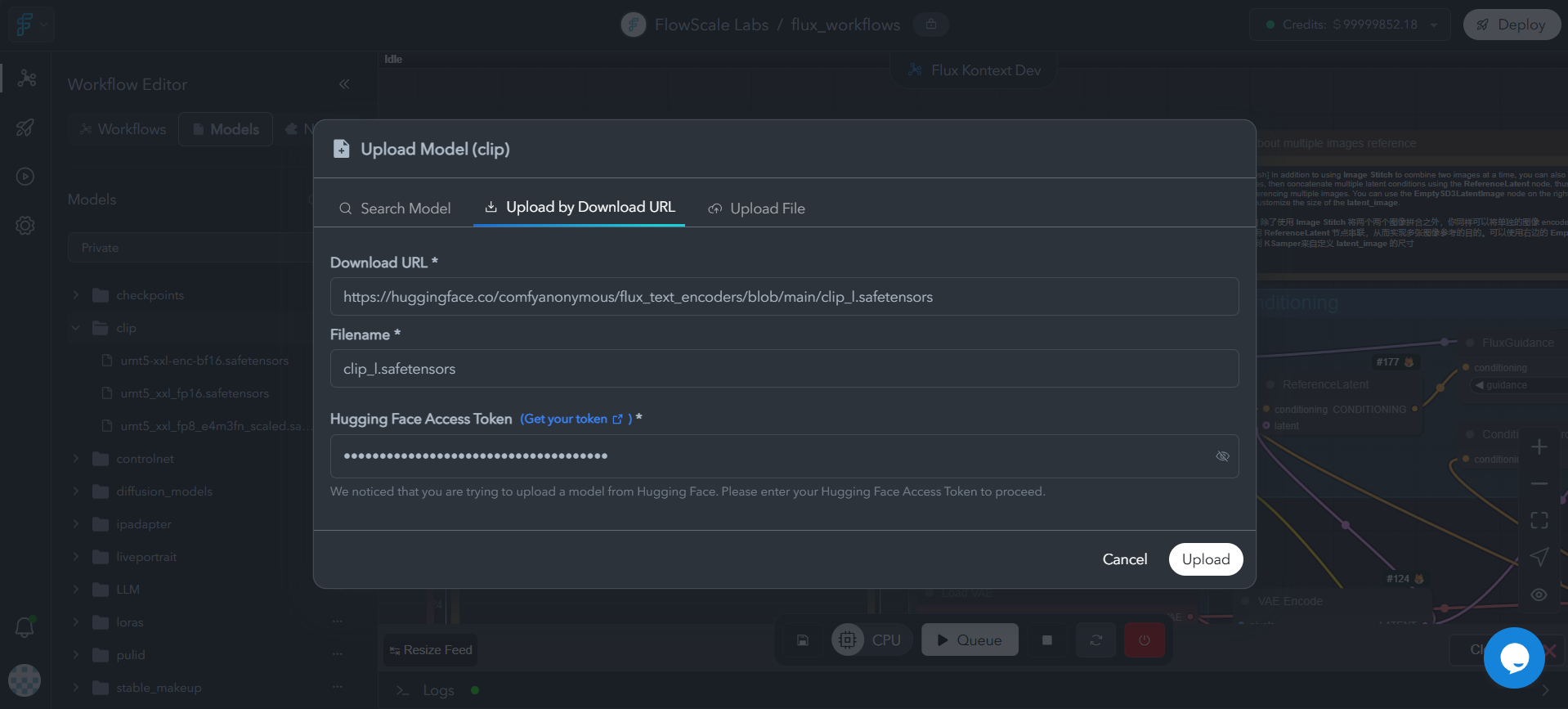Zoom out the canvas with the minus icon
Screen dimensions: 1568x709
pyautogui.click(x=1539, y=484)
